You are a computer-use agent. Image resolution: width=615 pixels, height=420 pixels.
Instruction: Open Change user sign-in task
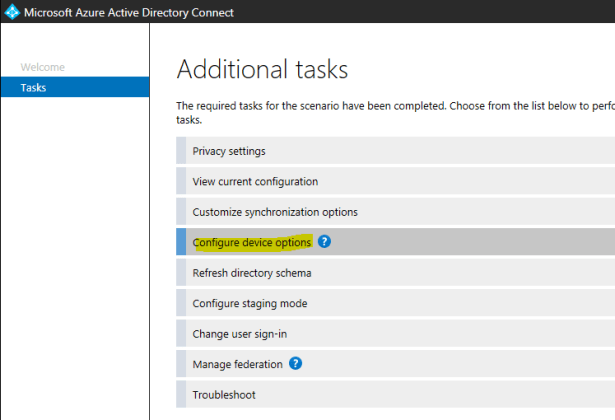pyautogui.click(x=246, y=334)
